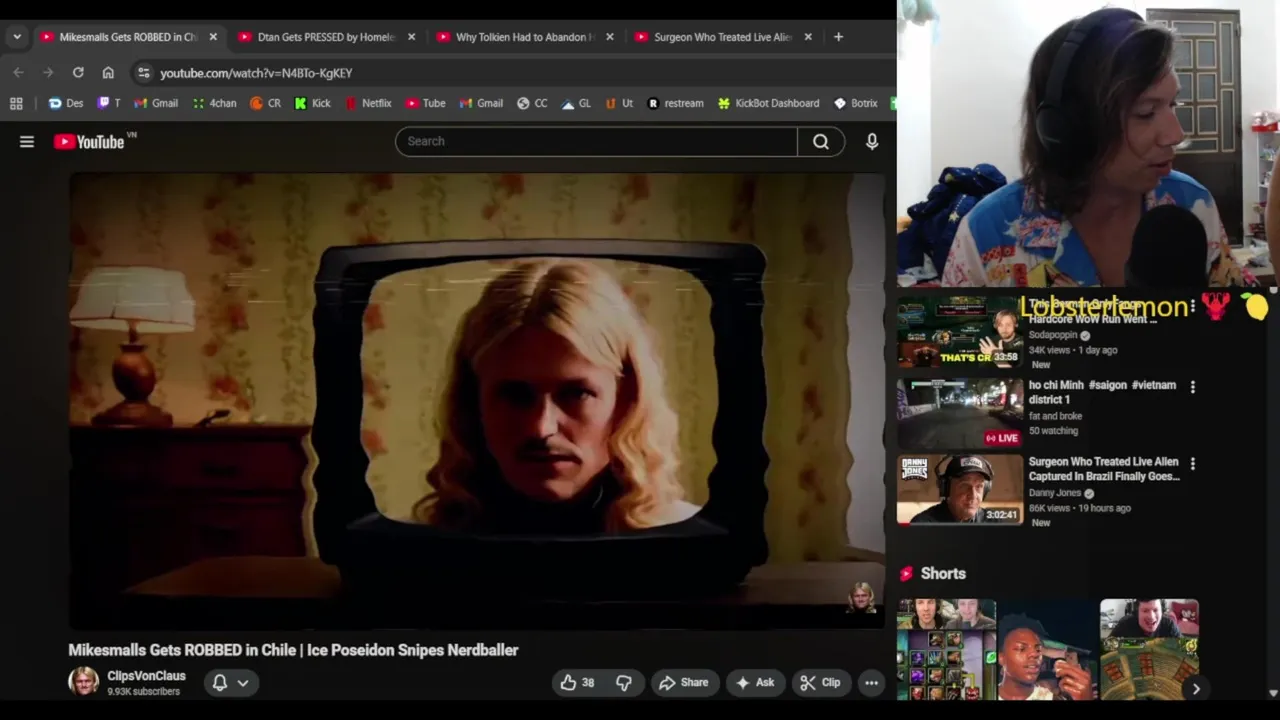
Task: Click the page scrollbar down arrow
Action: [x=1273, y=692]
